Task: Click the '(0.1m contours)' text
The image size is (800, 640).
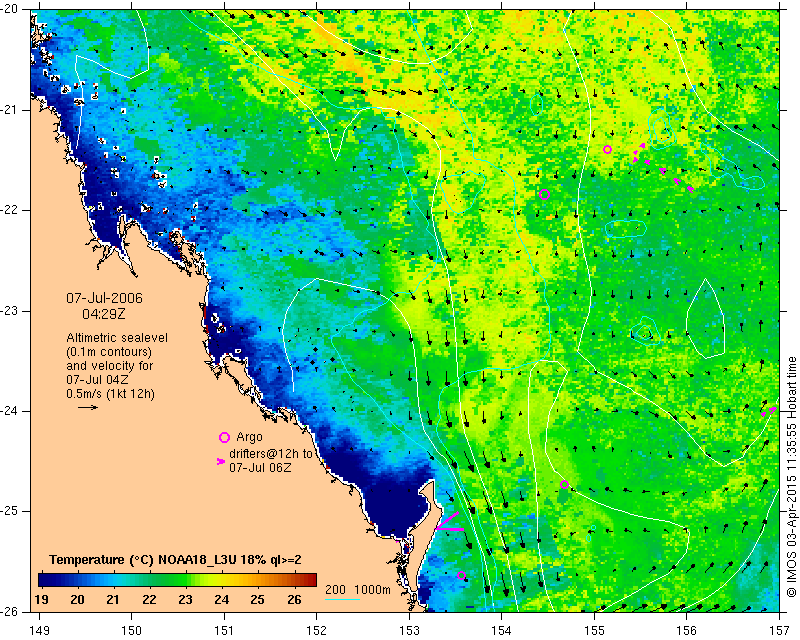Action: pyautogui.click(x=109, y=352)
